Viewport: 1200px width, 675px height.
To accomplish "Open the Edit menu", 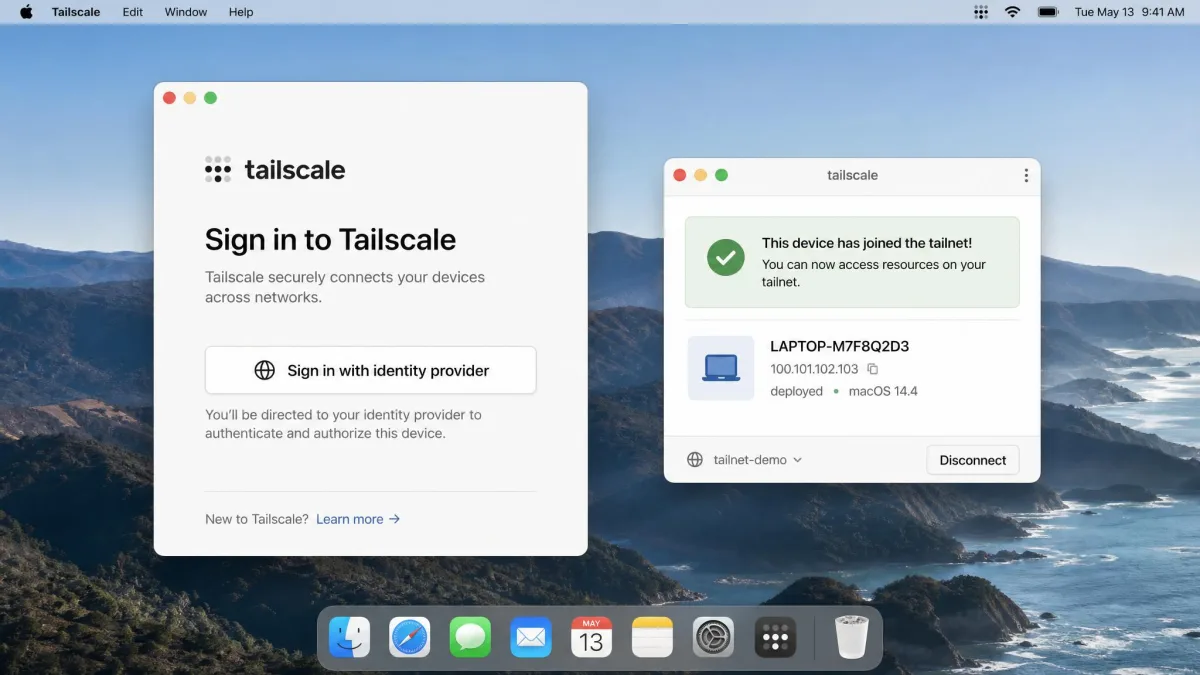I will coord(133,12).
